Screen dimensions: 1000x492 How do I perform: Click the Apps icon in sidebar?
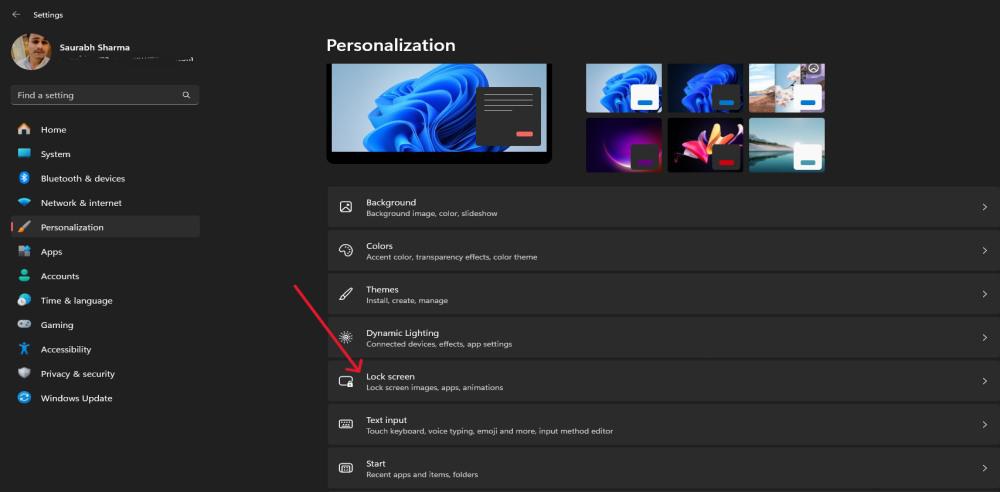pyautogui.click(x=24, y=251)
